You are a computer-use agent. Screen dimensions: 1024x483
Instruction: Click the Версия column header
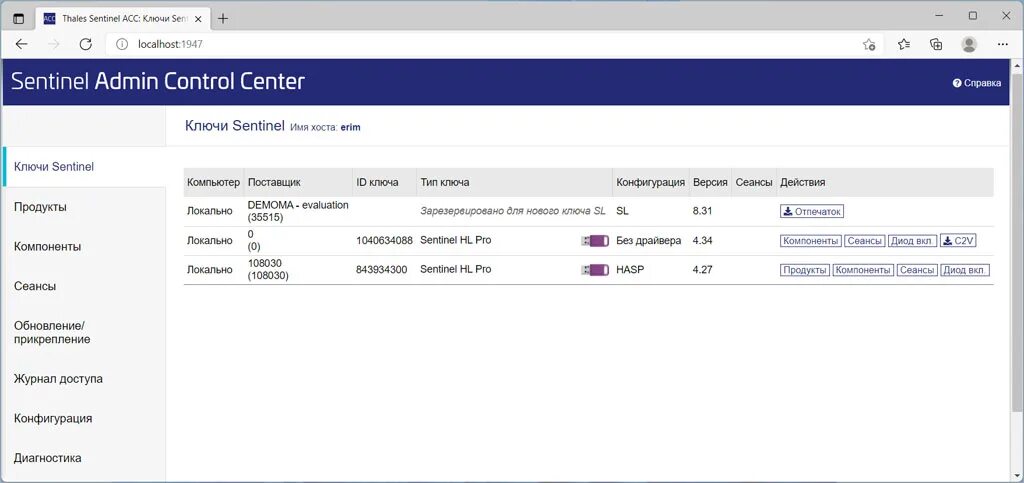(x=710, y=183)
